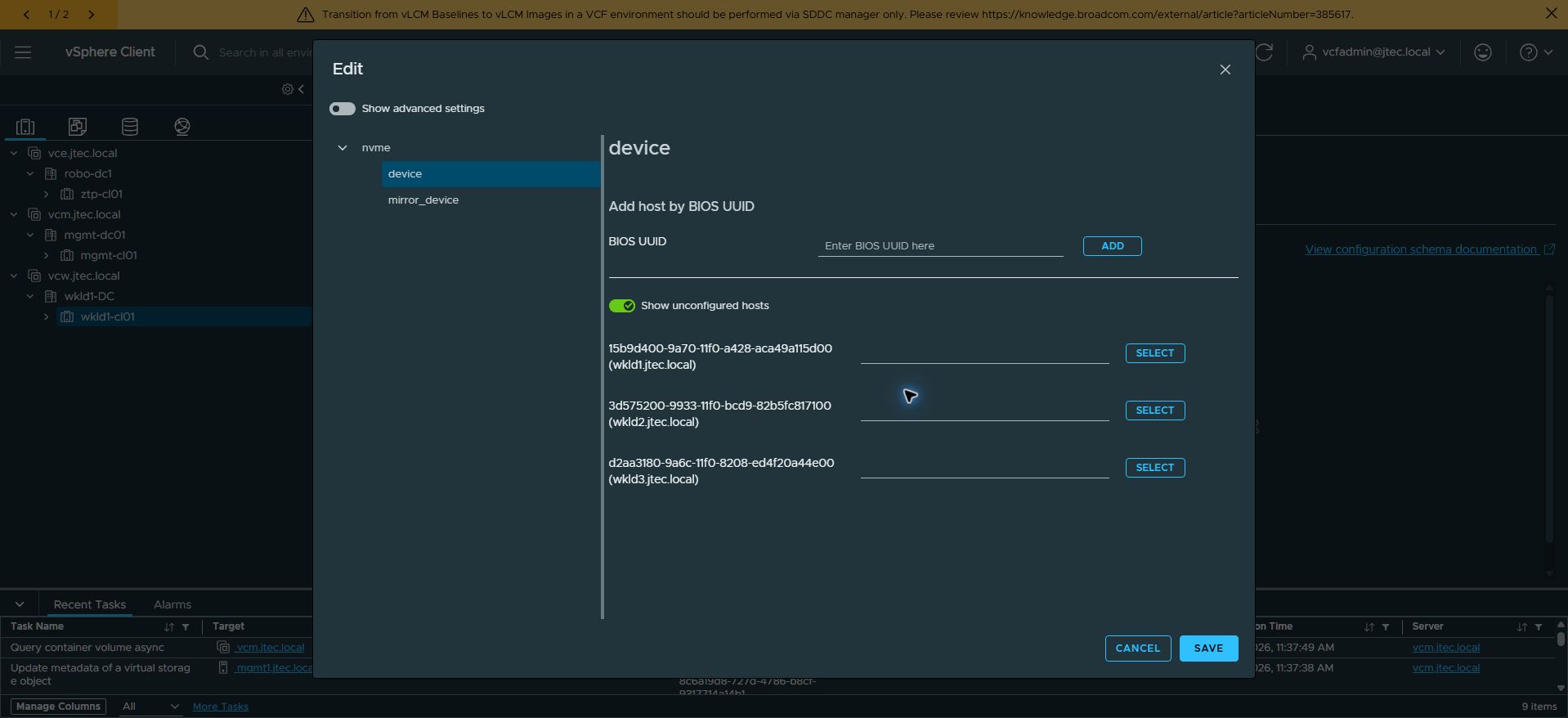The width and height of the screenshot is (1568, 718).
Task: Expand the wkld1-cl01 cluster node
Action: (x=47, y=317)
